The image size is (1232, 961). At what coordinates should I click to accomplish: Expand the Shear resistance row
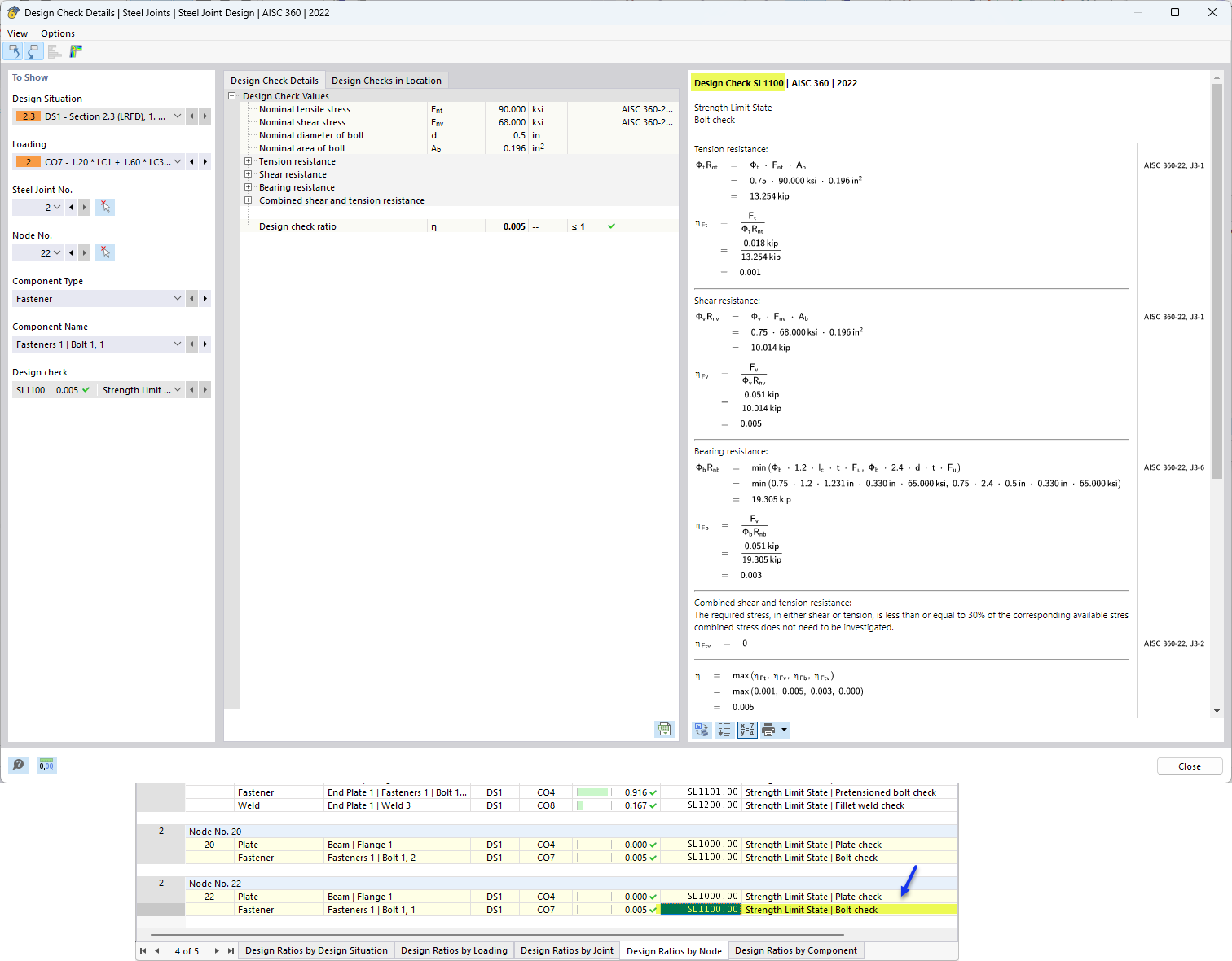click(x=249, y=174)
